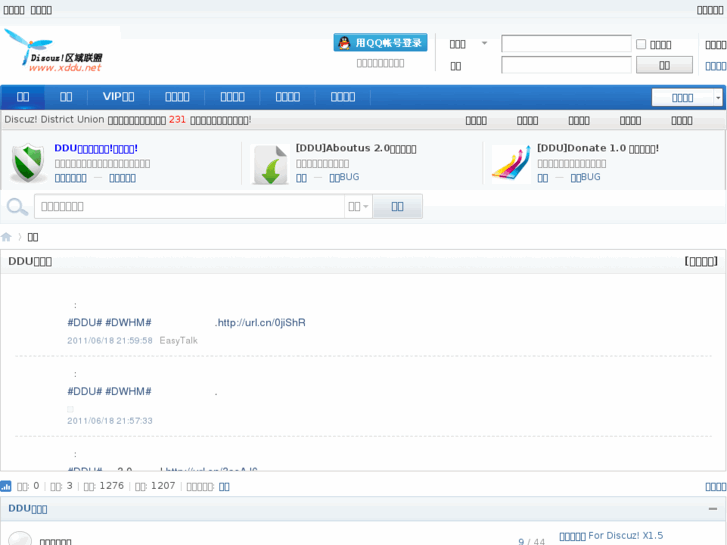Select the VIP tab in the navigation bar
727x545 pixels.
[x=118, y=96]
